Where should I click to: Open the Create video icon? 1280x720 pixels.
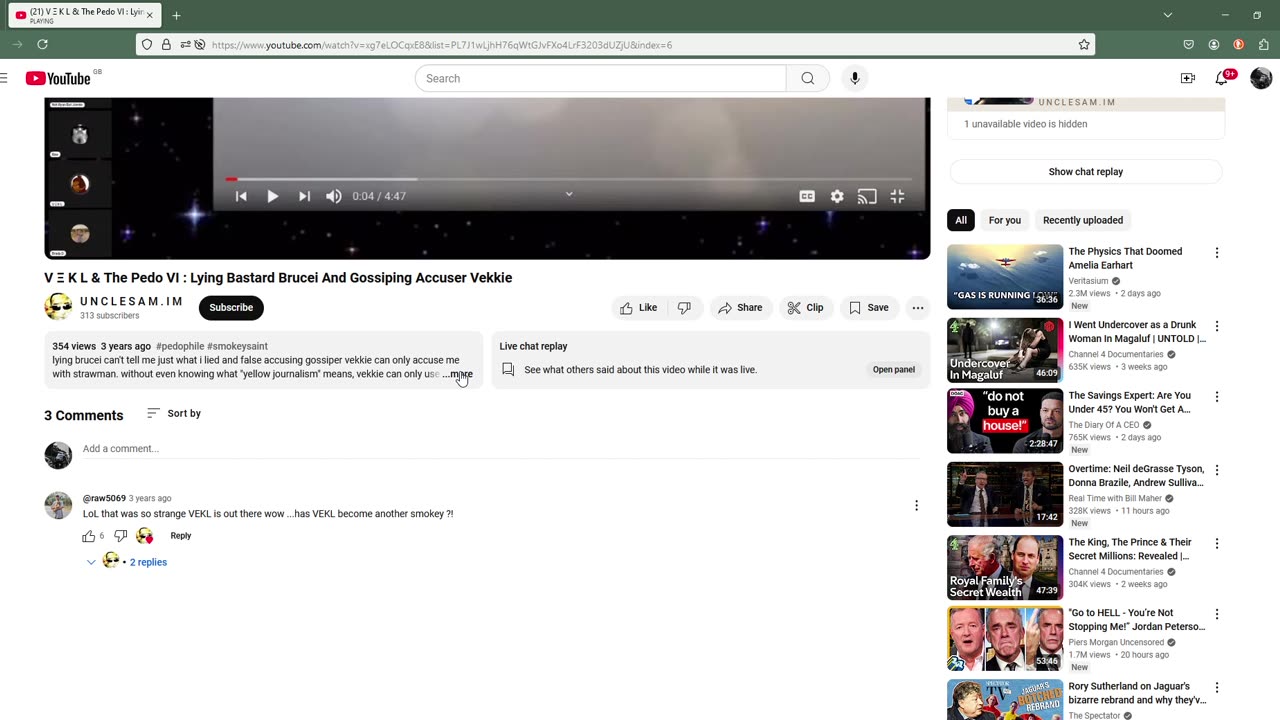[x=1187, y=78]
